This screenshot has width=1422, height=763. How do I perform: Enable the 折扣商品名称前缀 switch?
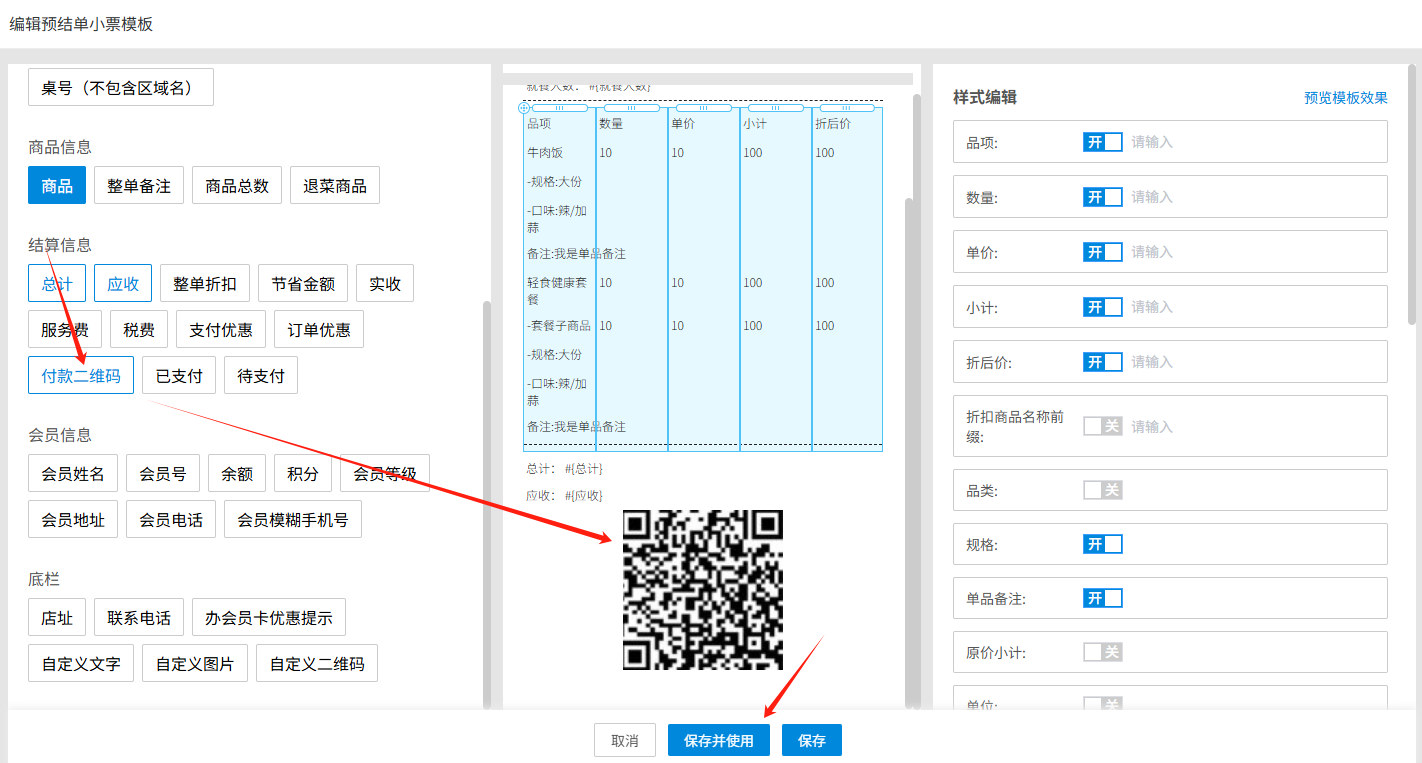(1103, 426)
